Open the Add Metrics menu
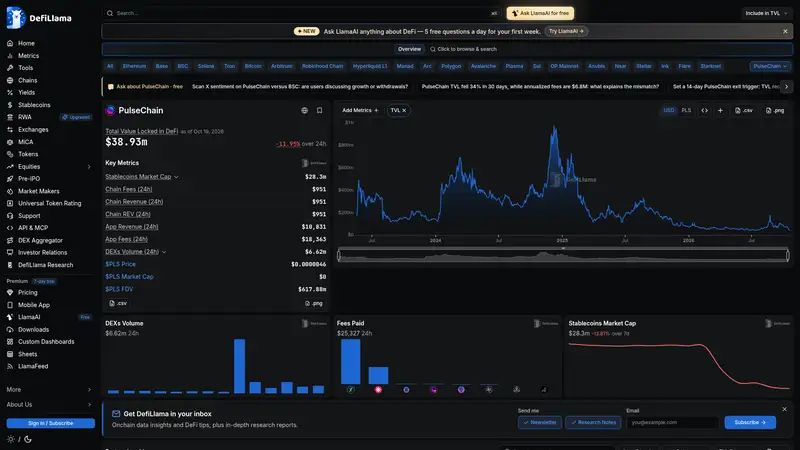The height and width of the screenshot is (450, 800). (x=360, y=110)
